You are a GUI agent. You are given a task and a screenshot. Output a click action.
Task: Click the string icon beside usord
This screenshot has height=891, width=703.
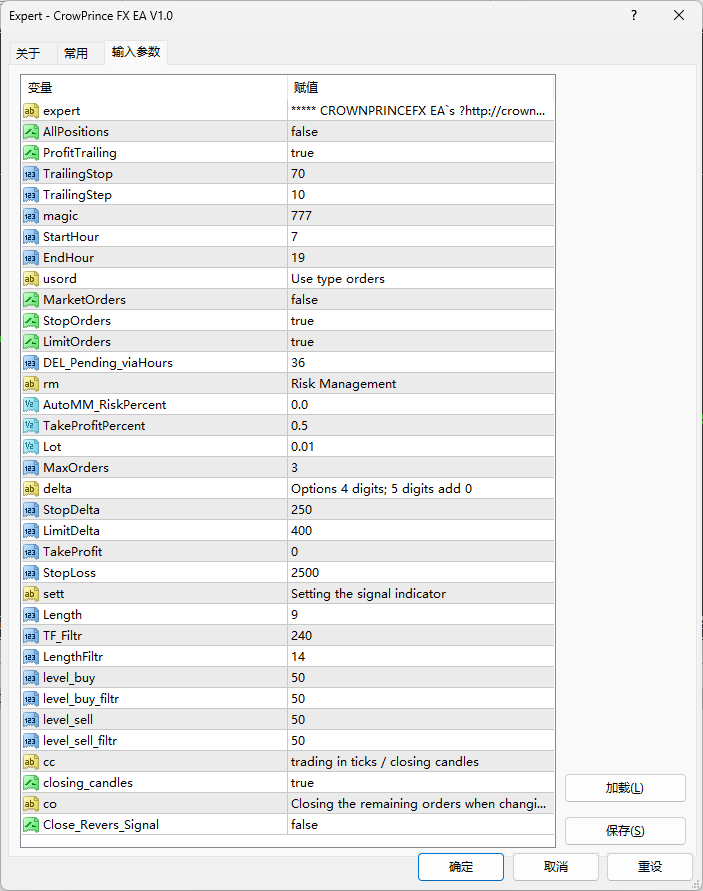coord(31,279)
